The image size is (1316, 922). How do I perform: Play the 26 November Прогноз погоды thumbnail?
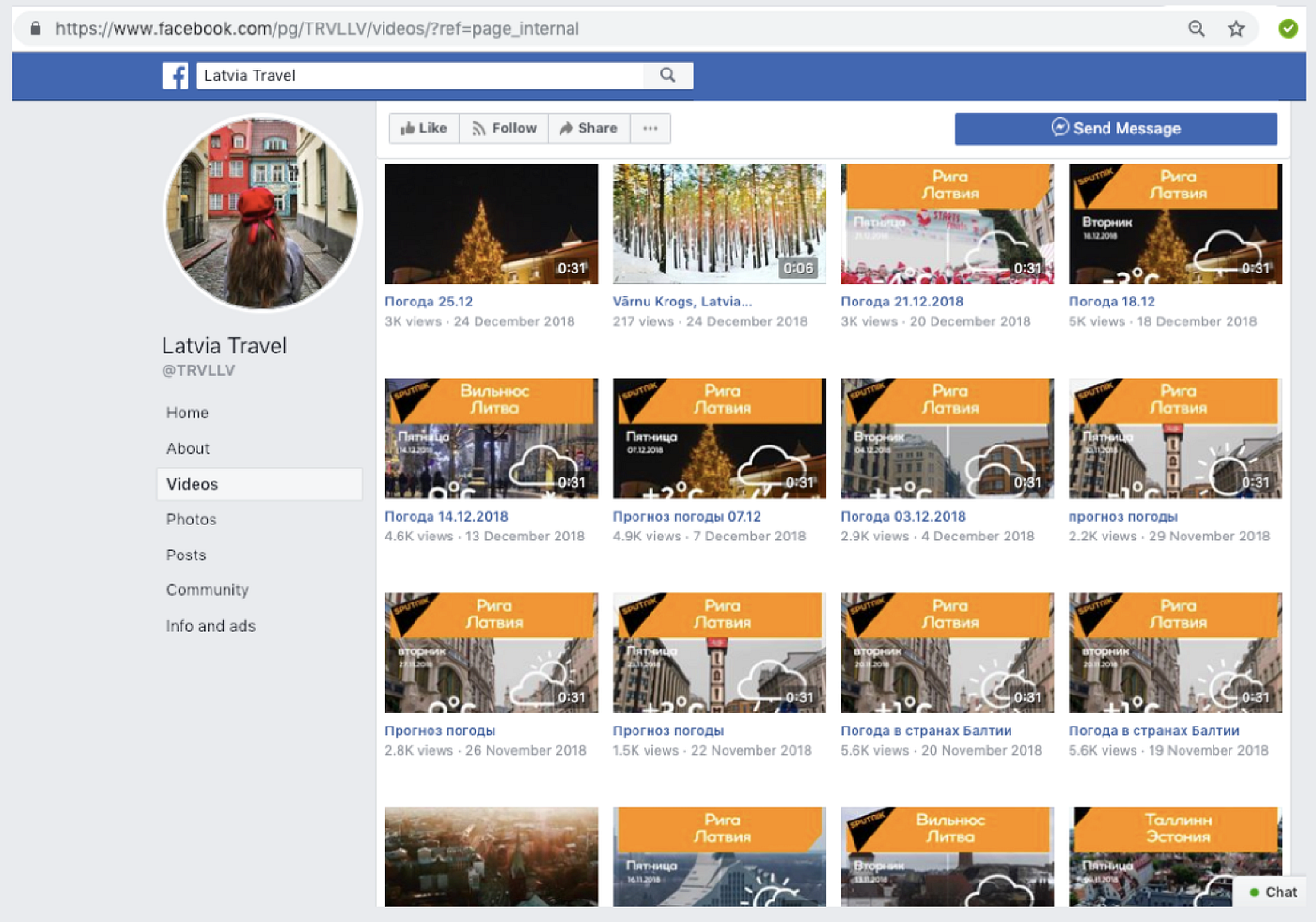coord(492,652)
